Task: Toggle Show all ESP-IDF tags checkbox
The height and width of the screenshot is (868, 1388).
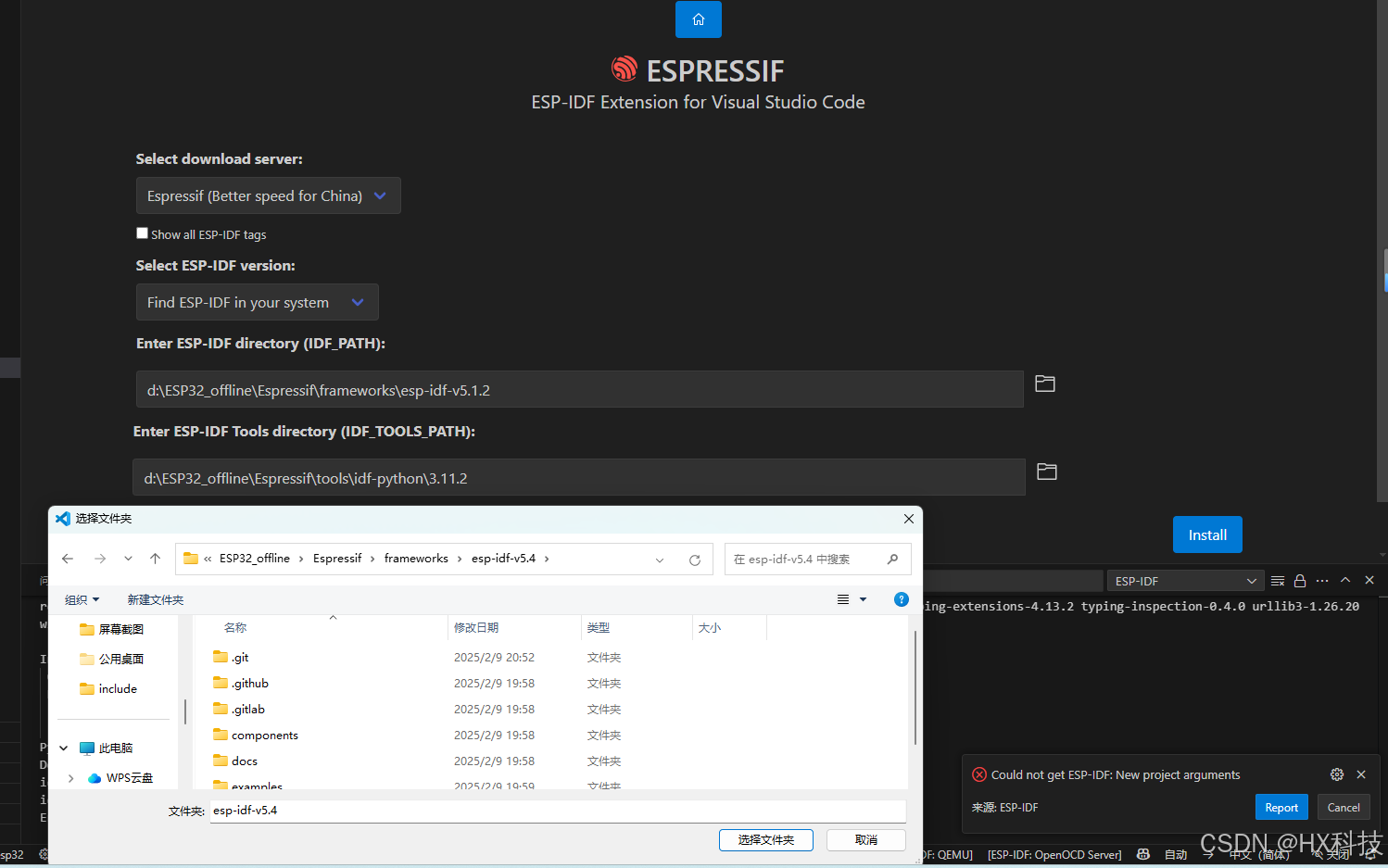Action: pos(142,233)
